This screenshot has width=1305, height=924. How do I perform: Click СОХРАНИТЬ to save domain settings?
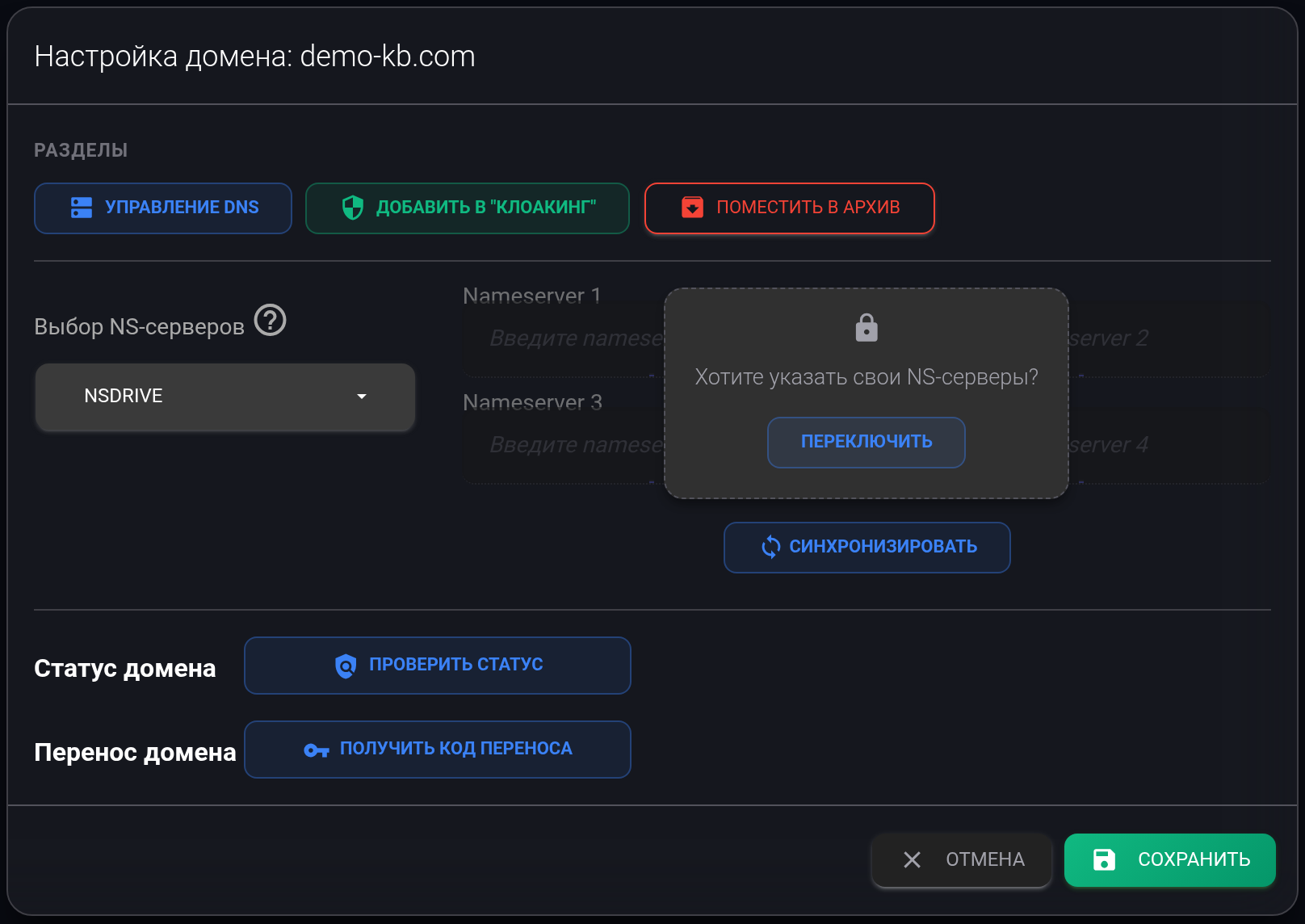point(1170,859)
